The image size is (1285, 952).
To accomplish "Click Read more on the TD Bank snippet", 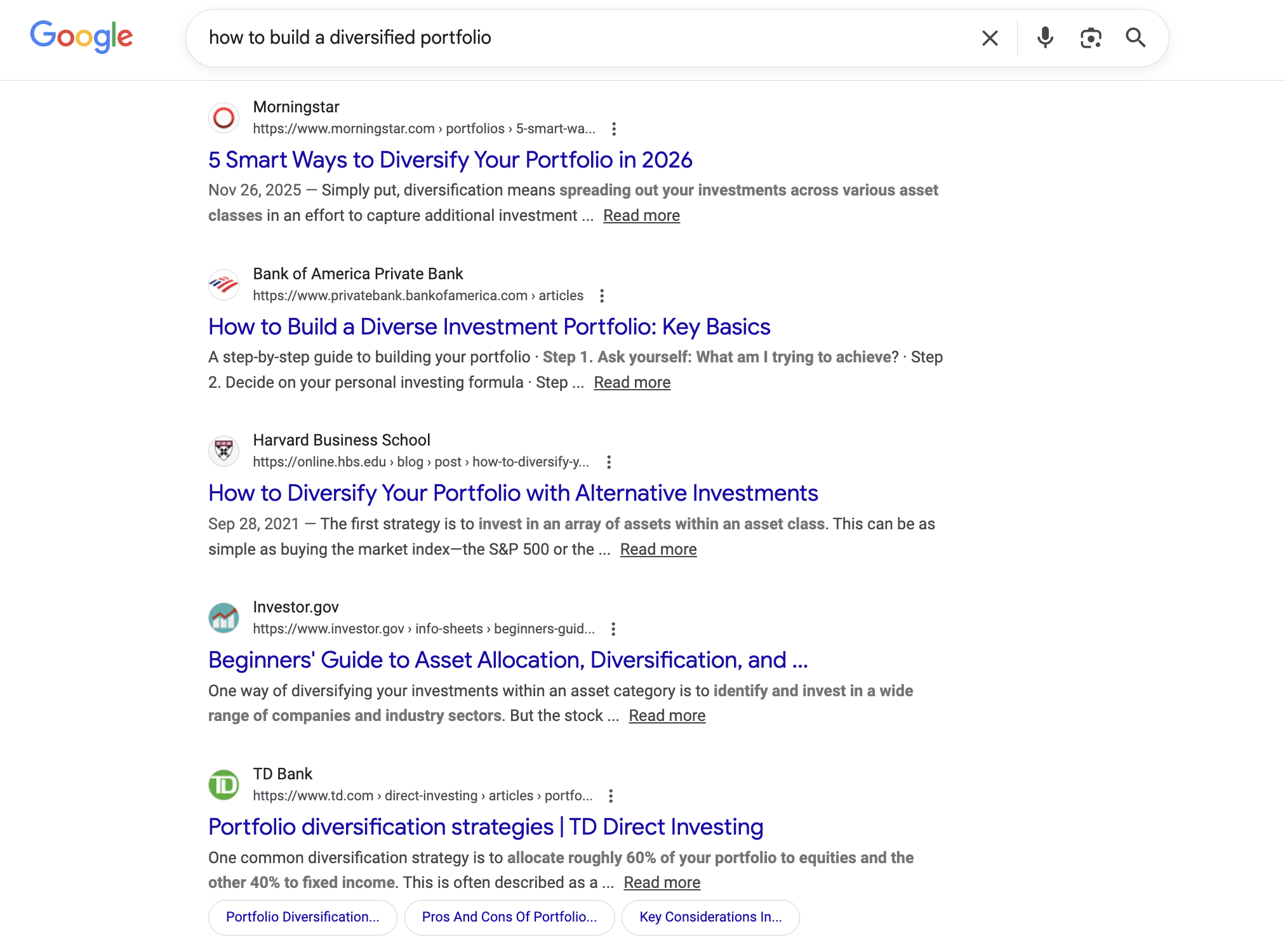I will pos(662,882).
